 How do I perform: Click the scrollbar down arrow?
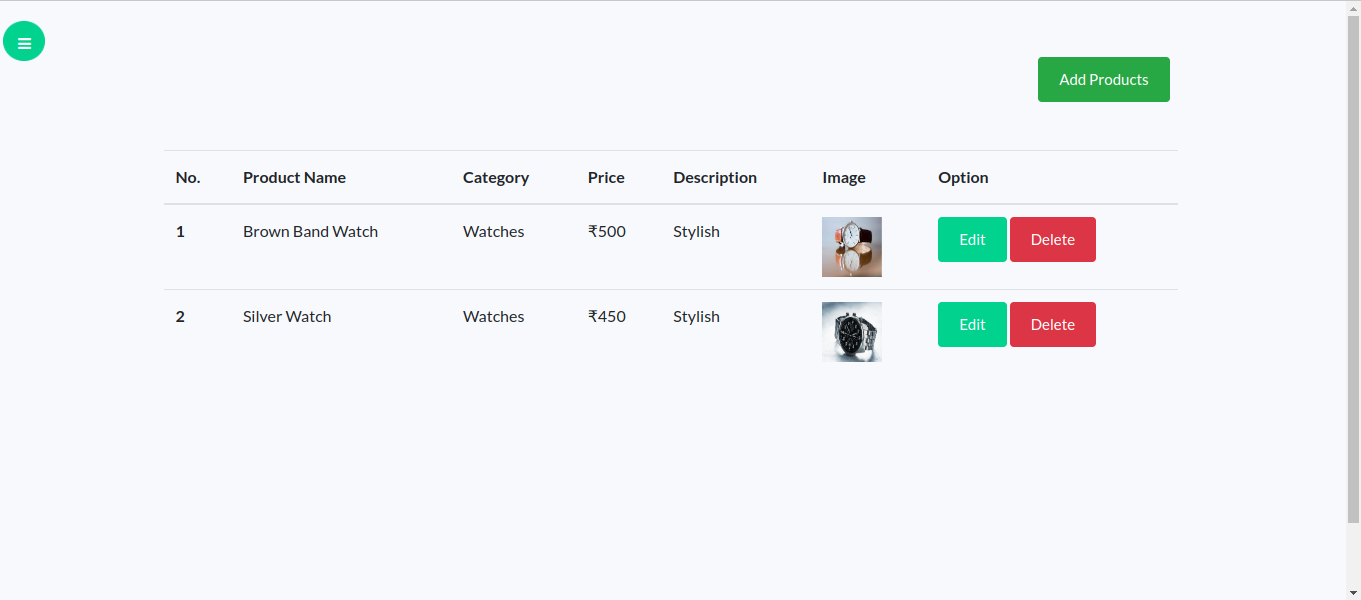coord(1354,592)
